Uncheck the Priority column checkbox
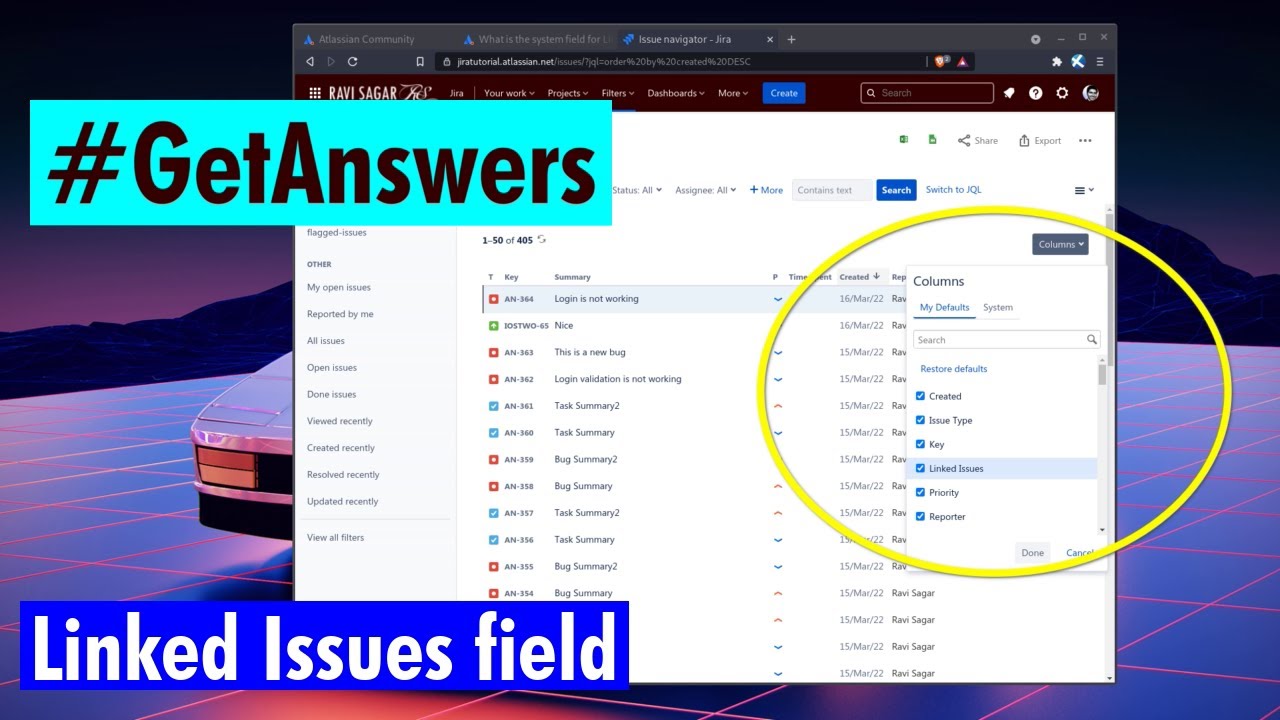 (921, 492)
